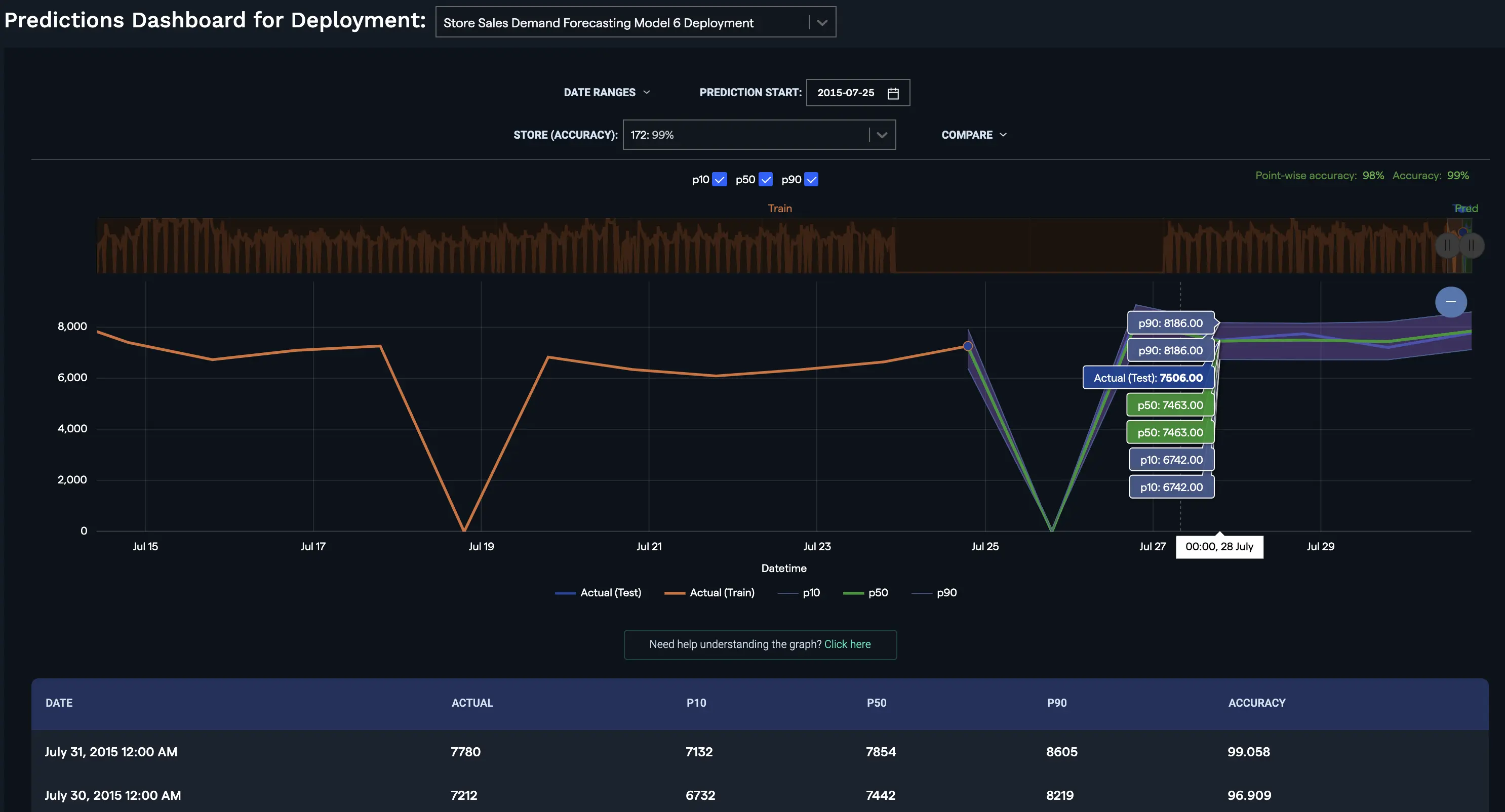
Task: Click the left handle of the range slider
Action: click(1447, 246)
